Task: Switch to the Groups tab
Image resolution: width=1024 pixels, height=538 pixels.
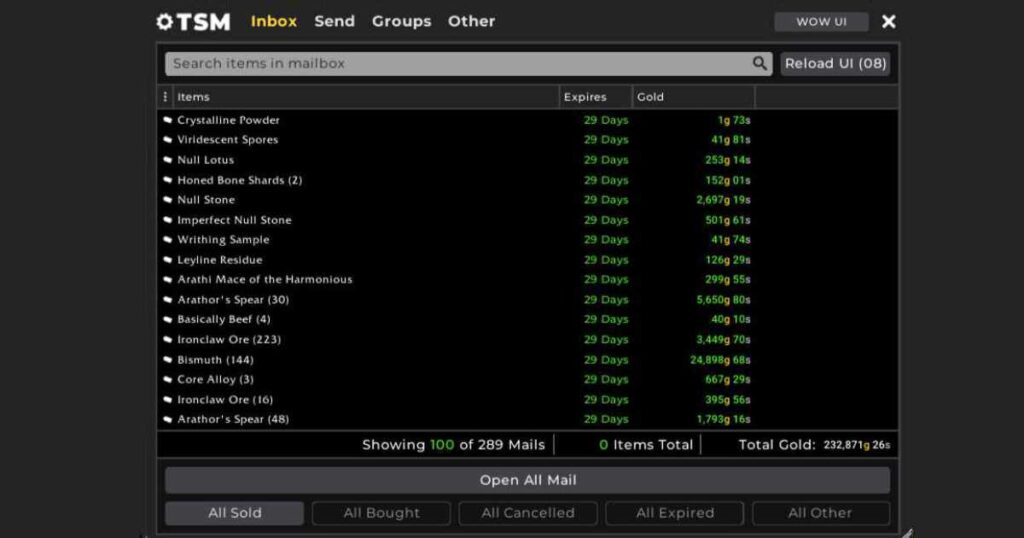Action: pyautogui.click(x=401, y=21)
